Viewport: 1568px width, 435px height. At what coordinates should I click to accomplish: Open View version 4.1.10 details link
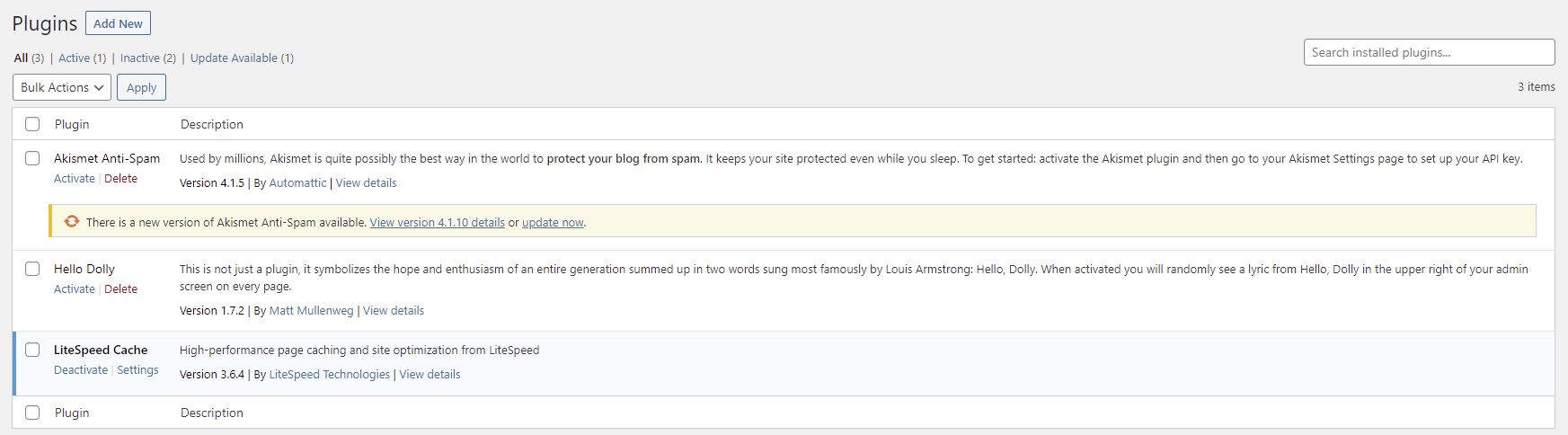click(x=437, y=222)
